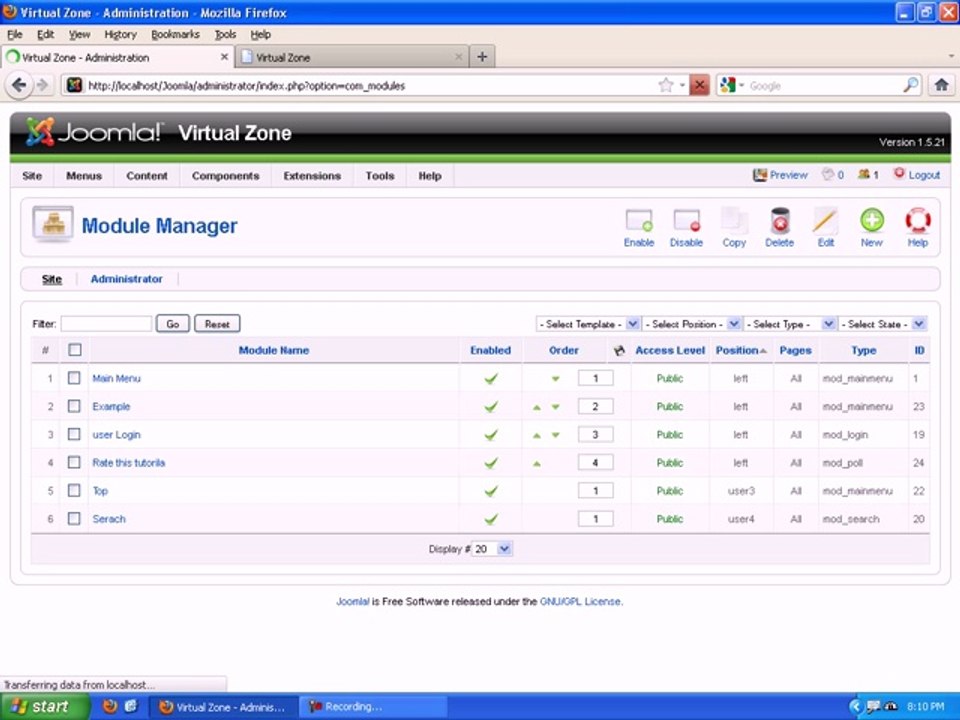Check the select-all checkbox in header
Screen dimensions: 960x720
coord(75,350)
